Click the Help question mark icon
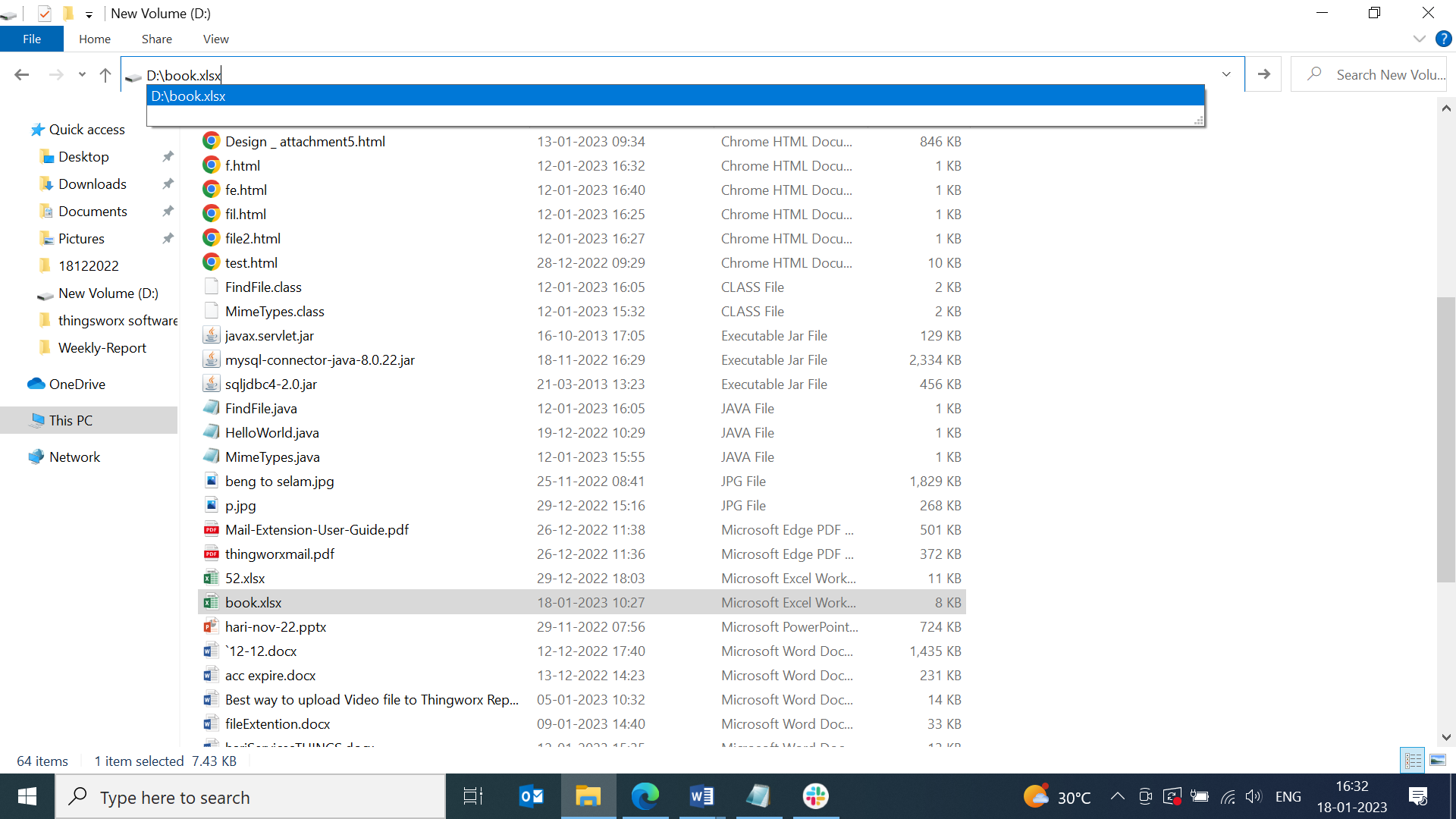 (1443, 39)
